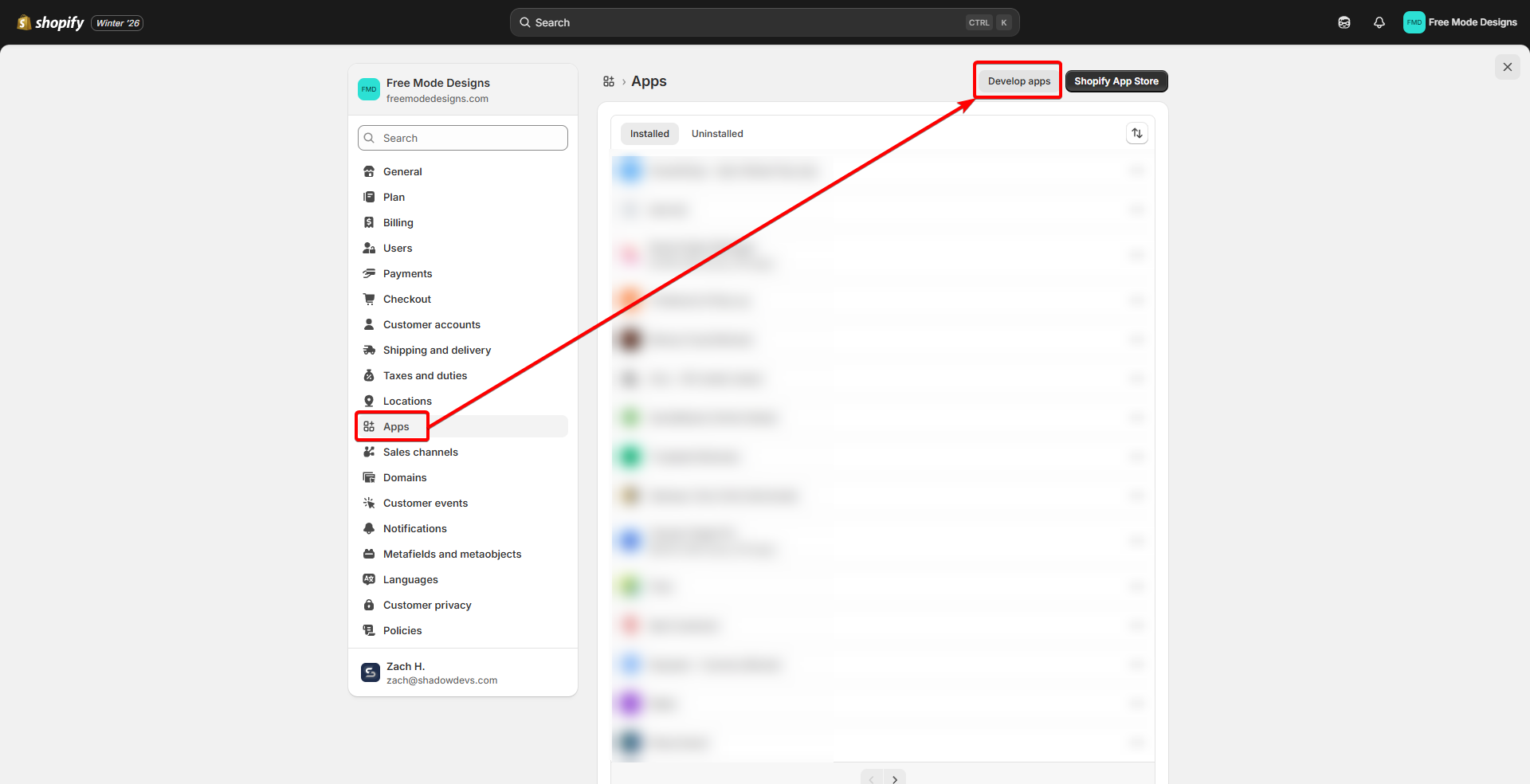The width and height of the screenshot is (1530, 784).
Task: Go to next page of apps
Action: (x=895, y=778)
